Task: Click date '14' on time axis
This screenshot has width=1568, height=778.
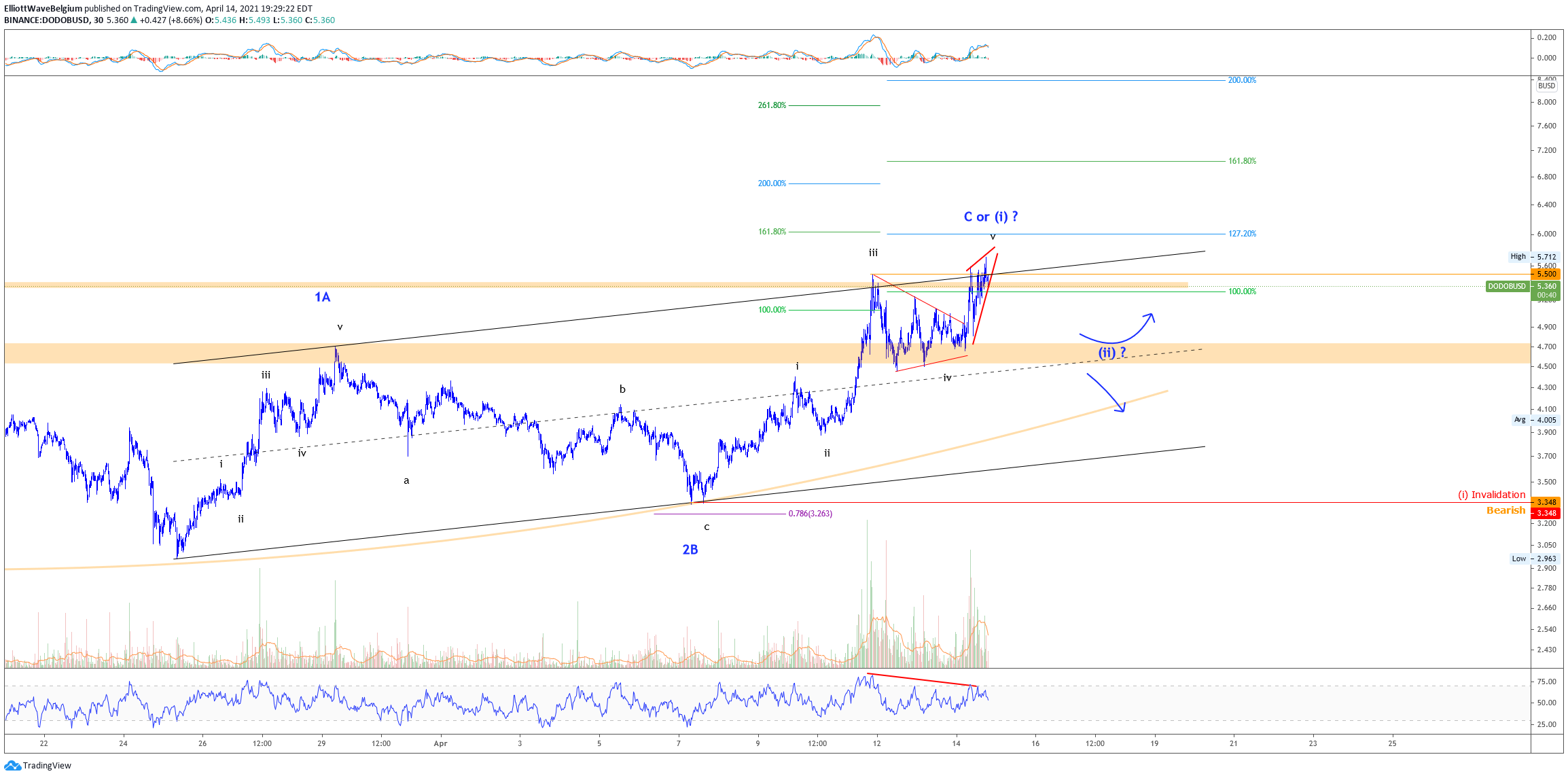Action: [x=957, y=743]
